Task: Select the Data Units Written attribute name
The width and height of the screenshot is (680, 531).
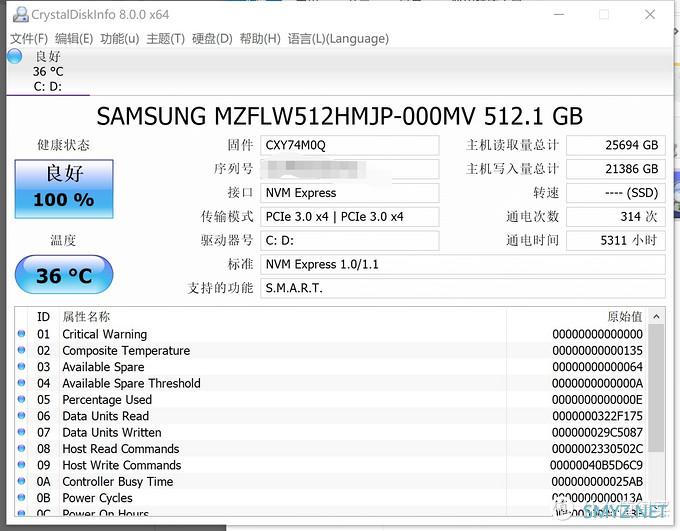Action: [x=112, y=433]
